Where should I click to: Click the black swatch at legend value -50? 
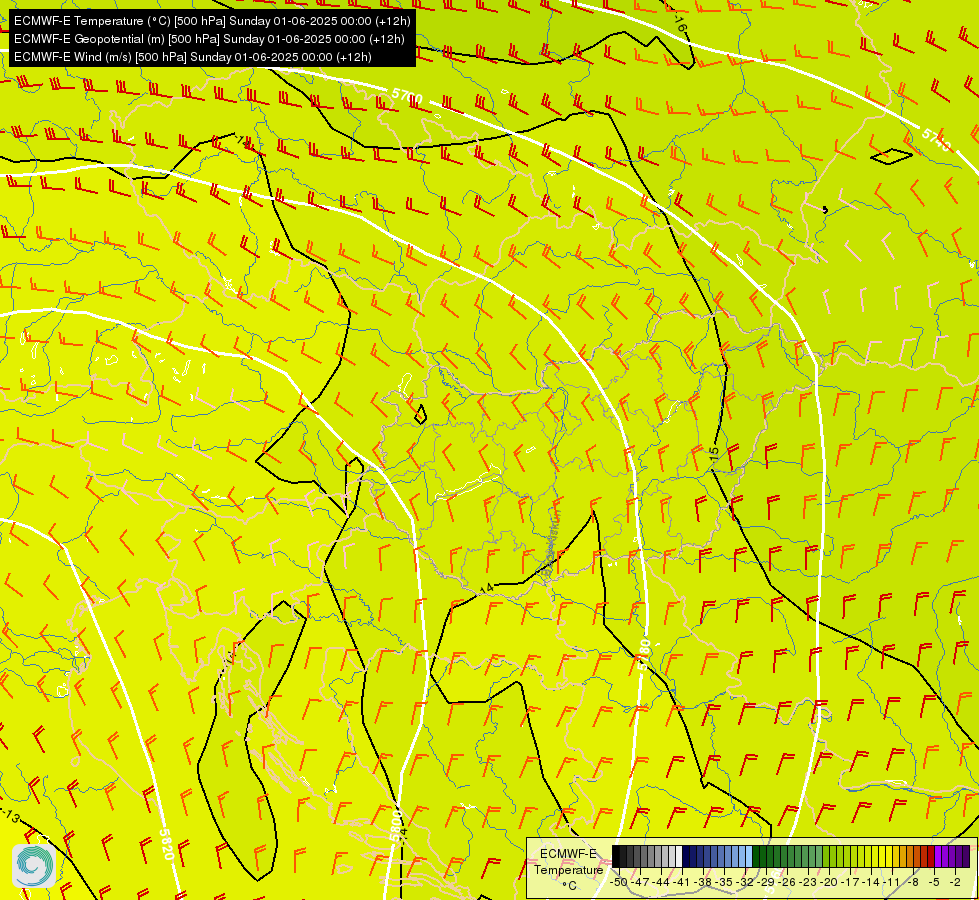click(616, 856)
